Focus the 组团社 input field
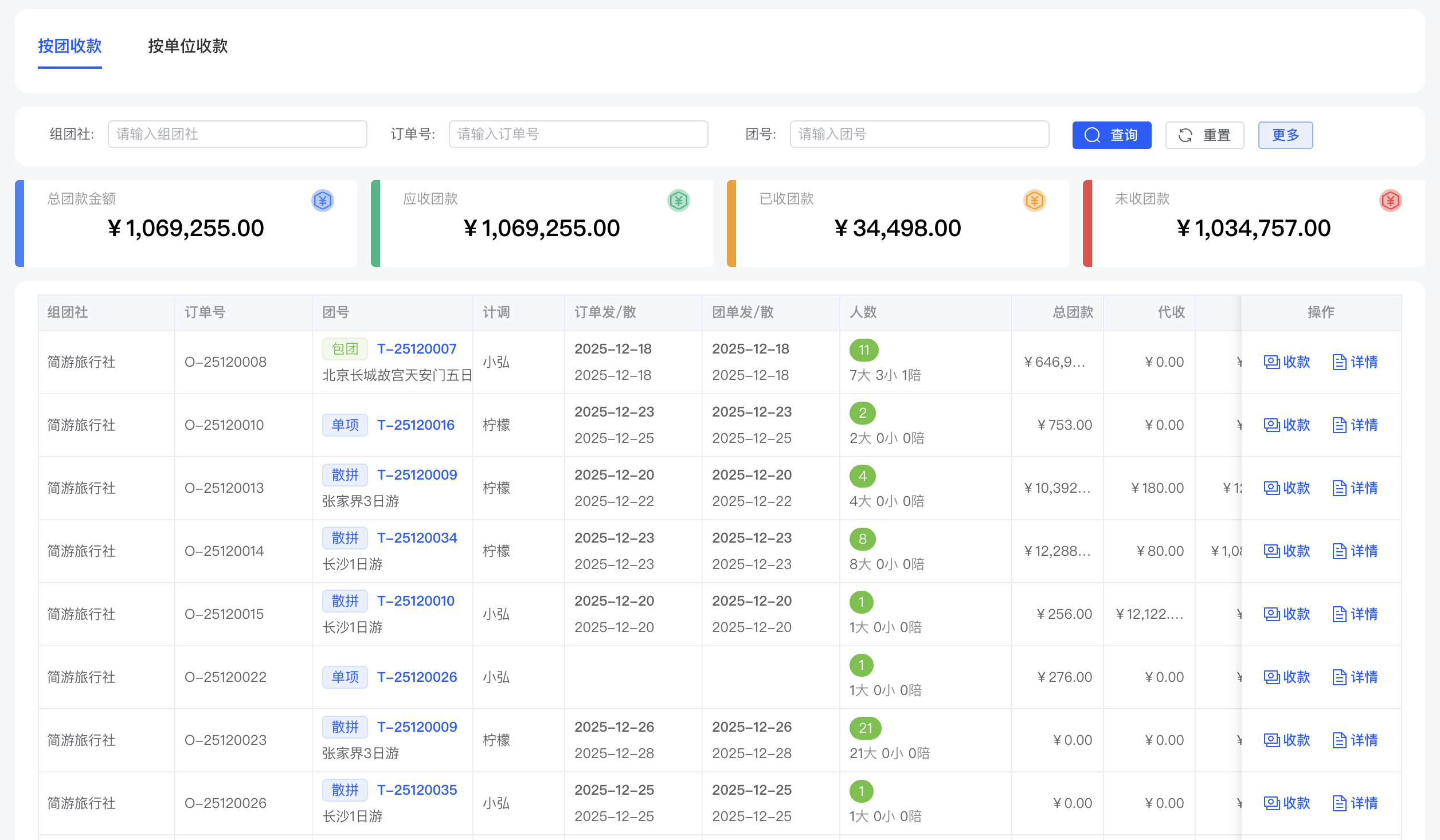Image resolution: width=1440 pixels, height=840 pixels. coord(237,134)
